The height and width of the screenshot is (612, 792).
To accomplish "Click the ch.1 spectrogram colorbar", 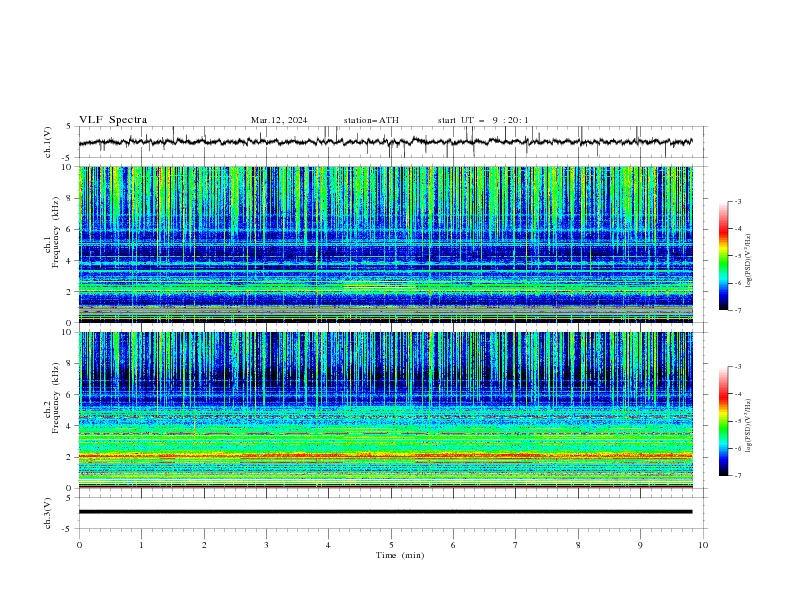I will pos(723,256).
